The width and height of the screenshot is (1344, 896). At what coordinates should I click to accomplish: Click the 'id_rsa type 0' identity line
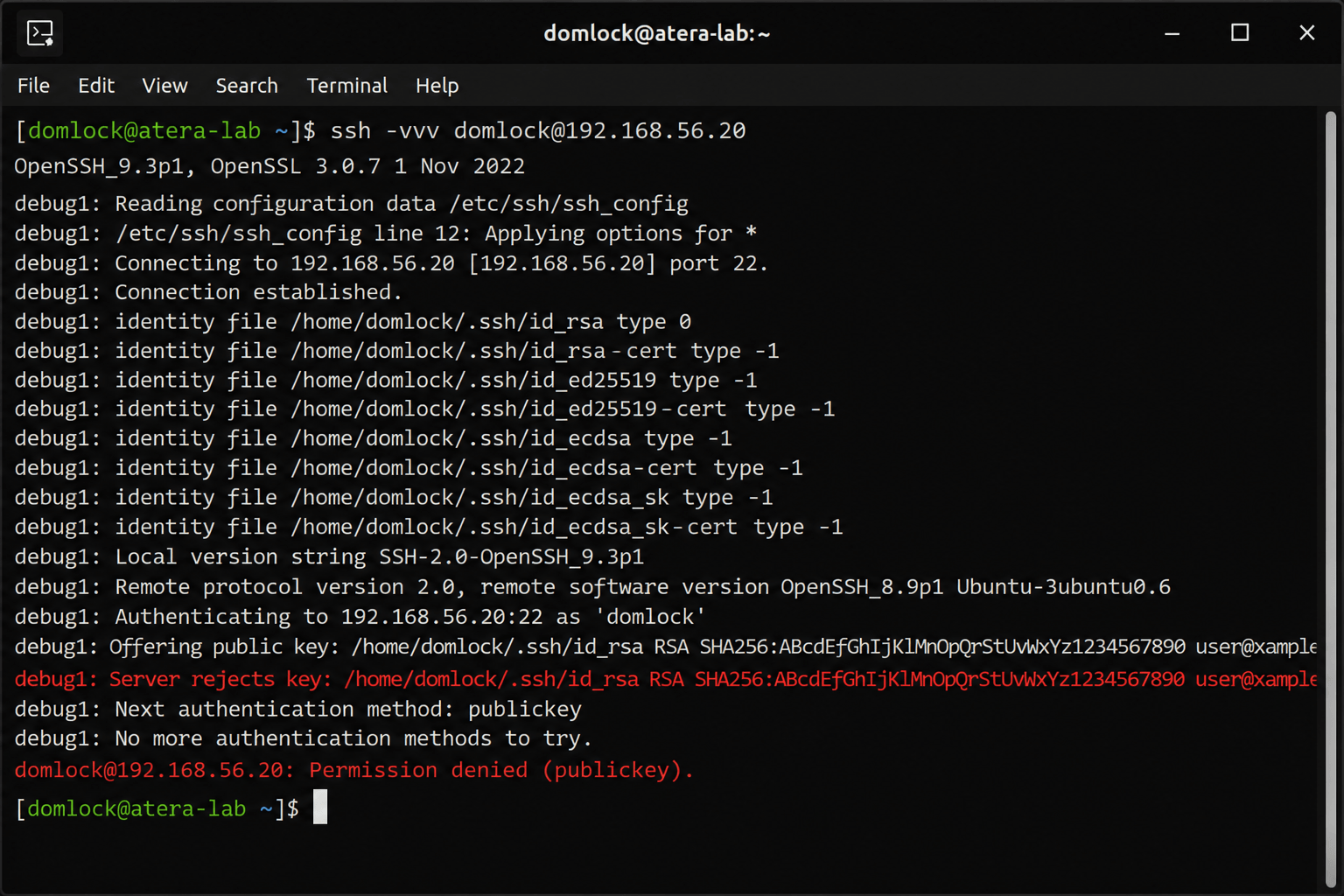tap(353, 322)
